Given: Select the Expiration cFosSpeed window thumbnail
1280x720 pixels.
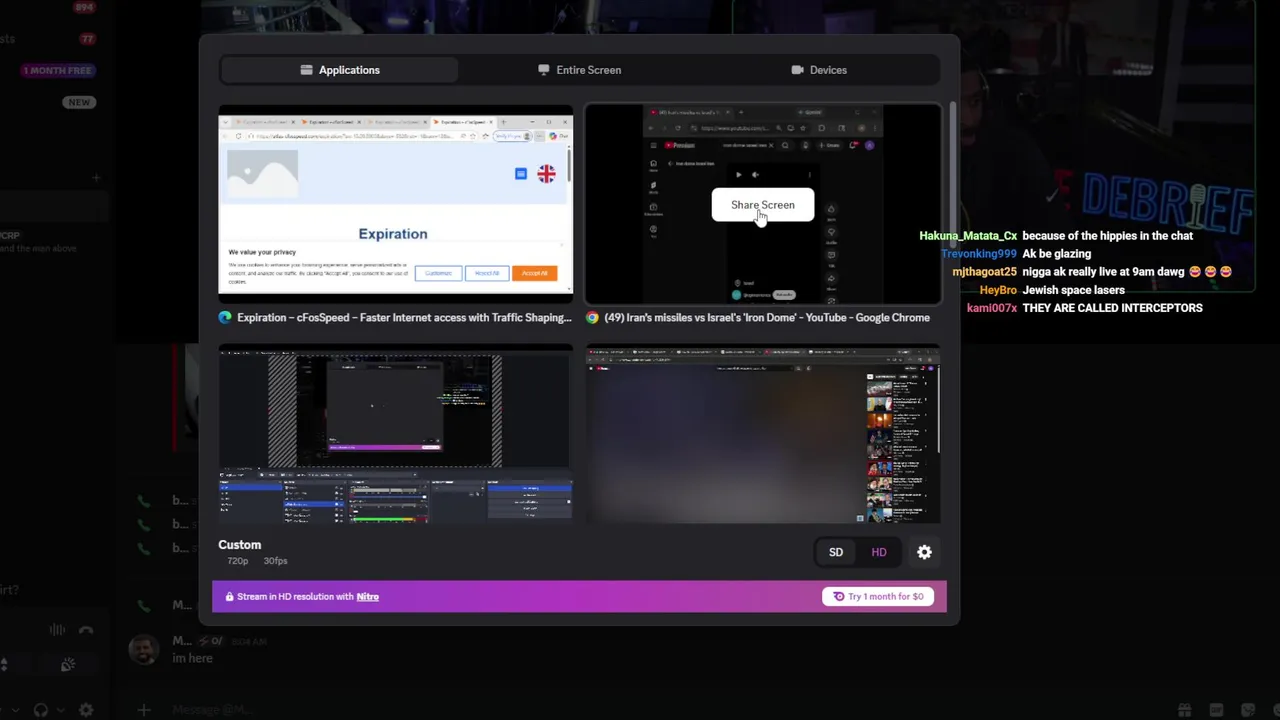Looking at the screenshot, I should click(x=395, y=203).
